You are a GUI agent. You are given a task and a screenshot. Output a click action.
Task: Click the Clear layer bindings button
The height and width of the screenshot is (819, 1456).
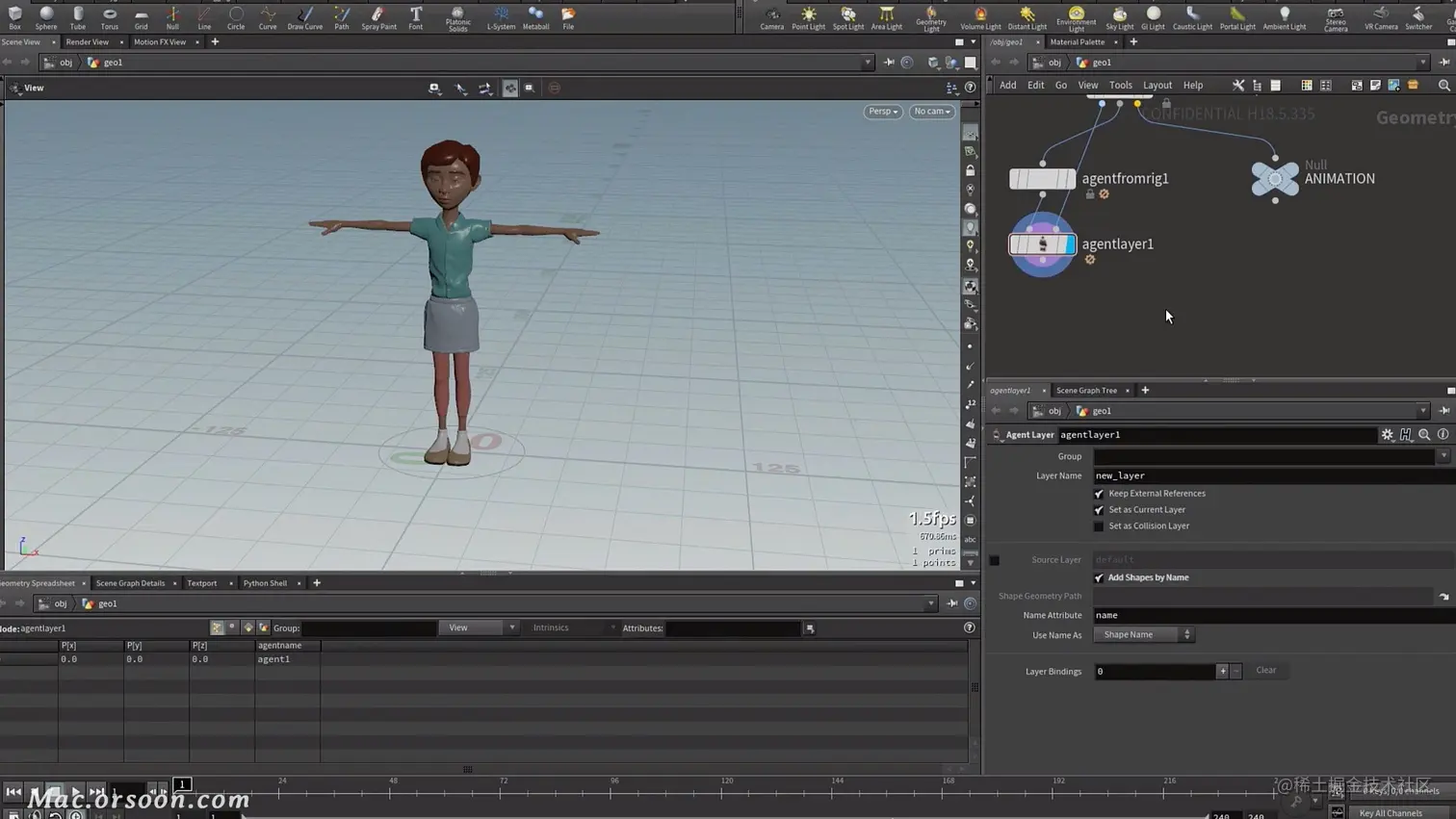pyautogui.click(x=1265, y=671)
